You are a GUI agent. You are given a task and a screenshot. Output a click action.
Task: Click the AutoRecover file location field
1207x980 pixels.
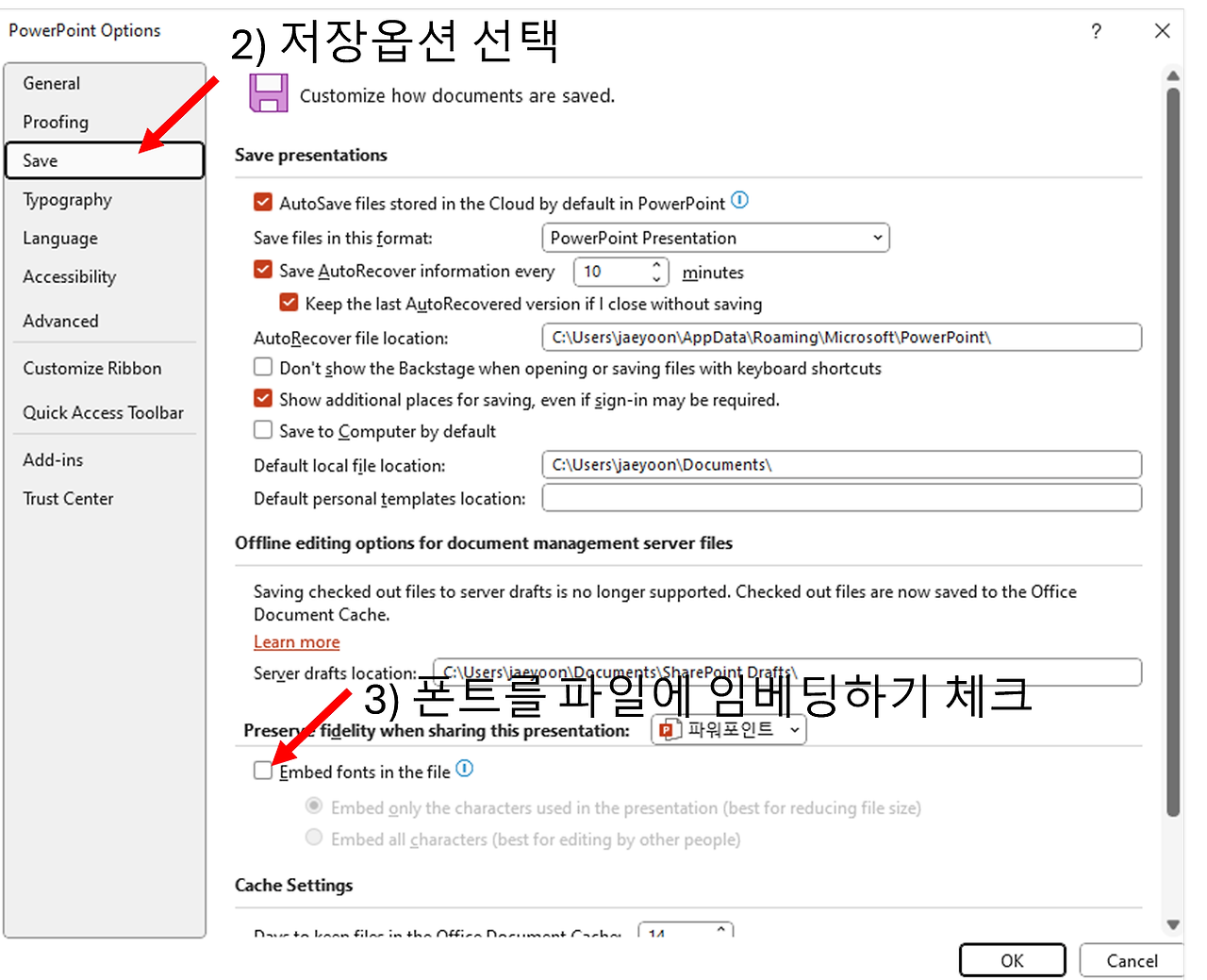pos(842,337)
